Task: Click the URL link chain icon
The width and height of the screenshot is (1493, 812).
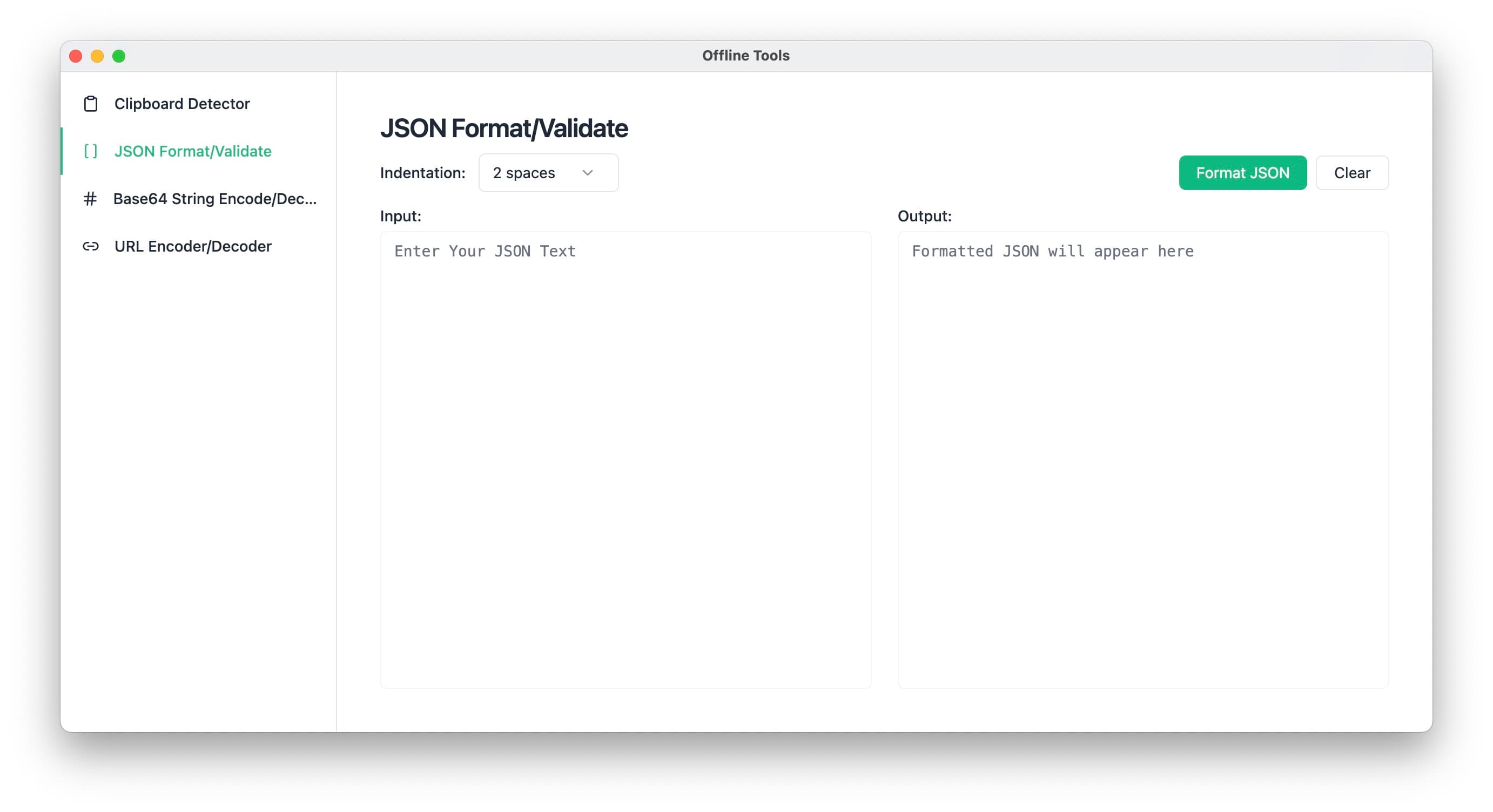Action: coord(90,246)
